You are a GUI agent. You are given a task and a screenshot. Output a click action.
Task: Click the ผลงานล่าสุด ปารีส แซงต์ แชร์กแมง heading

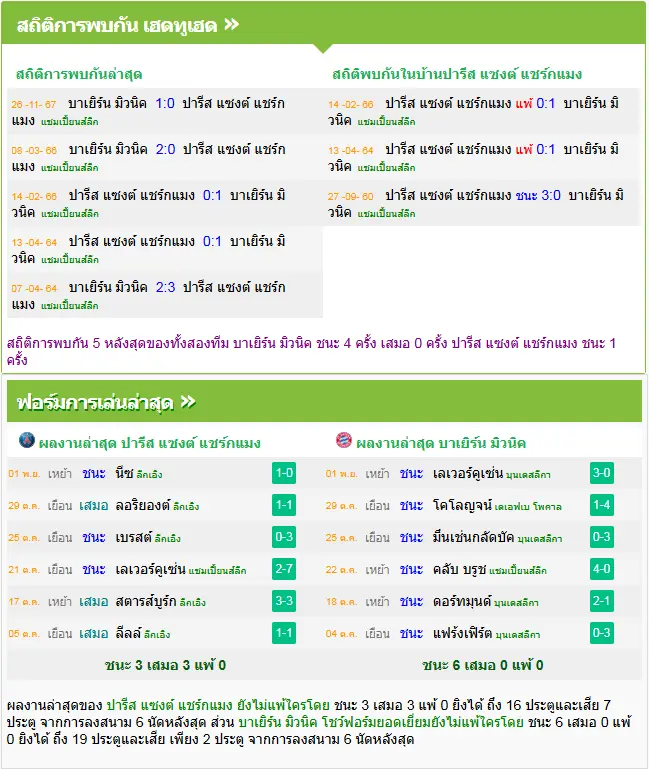click(150, 443)
